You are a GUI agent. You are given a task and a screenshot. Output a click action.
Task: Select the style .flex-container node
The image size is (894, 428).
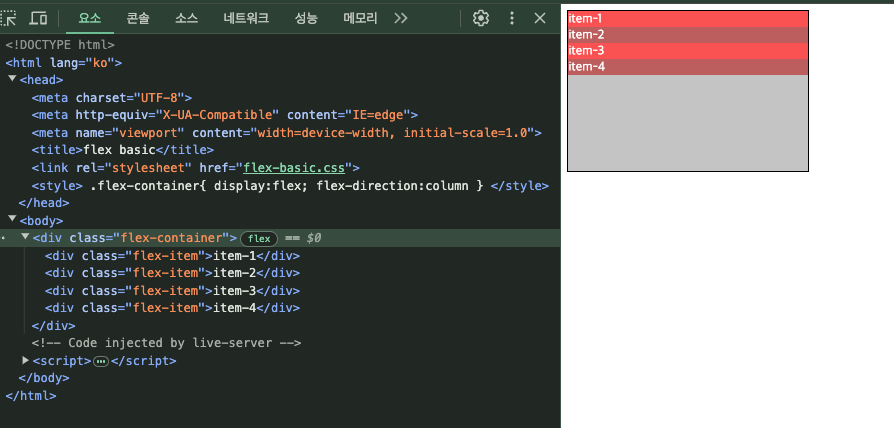[x=290, y=186]
